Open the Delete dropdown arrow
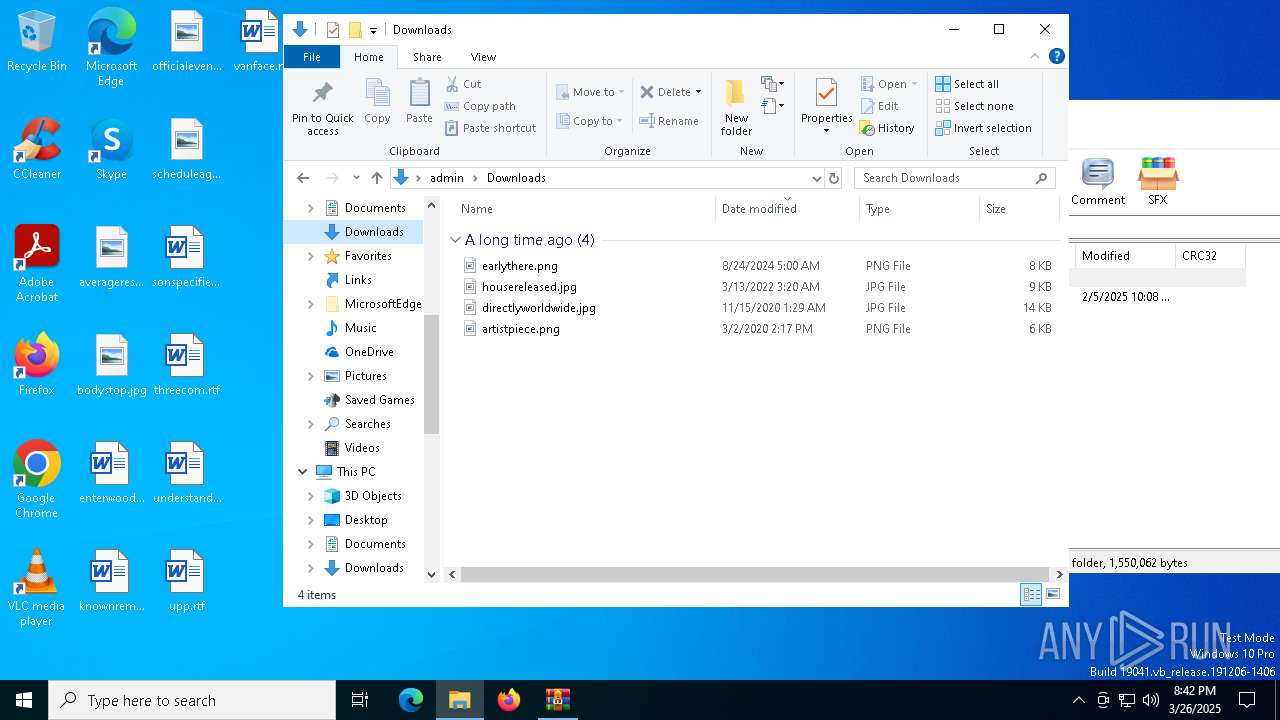Screen dimensions: 1280x720 [698, 92]
